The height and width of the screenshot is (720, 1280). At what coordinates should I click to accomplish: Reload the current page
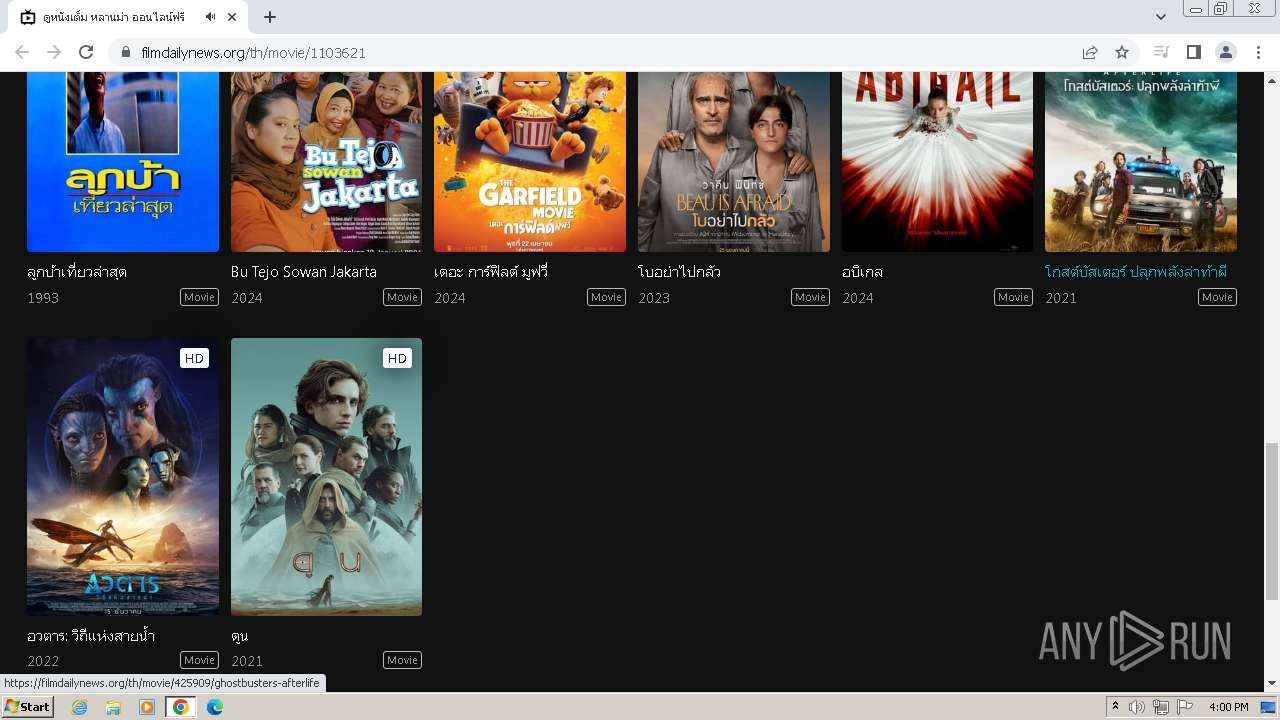[86, 52]
